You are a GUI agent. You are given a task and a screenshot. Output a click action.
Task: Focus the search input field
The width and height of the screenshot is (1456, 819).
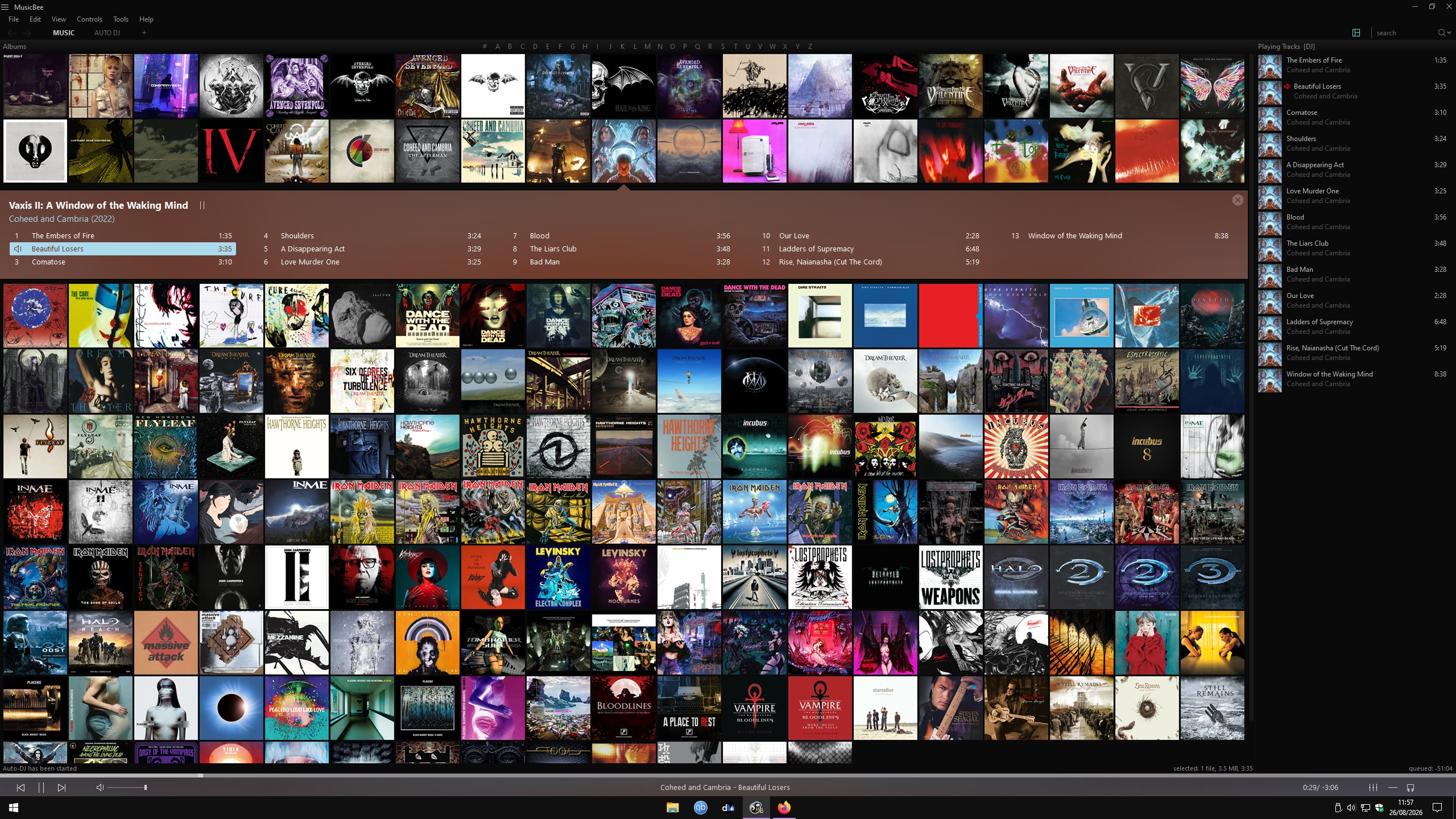pos(1405,33)
